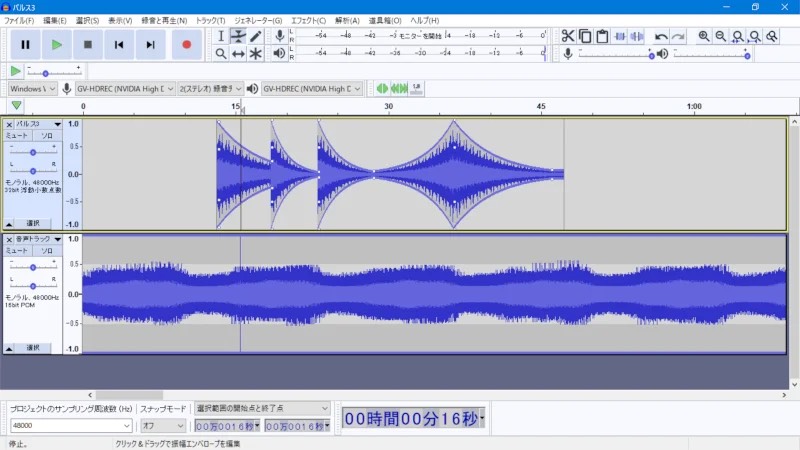Open the ジェネレーター(G) menu
This screenshot has height=450, width=800.
258,20
